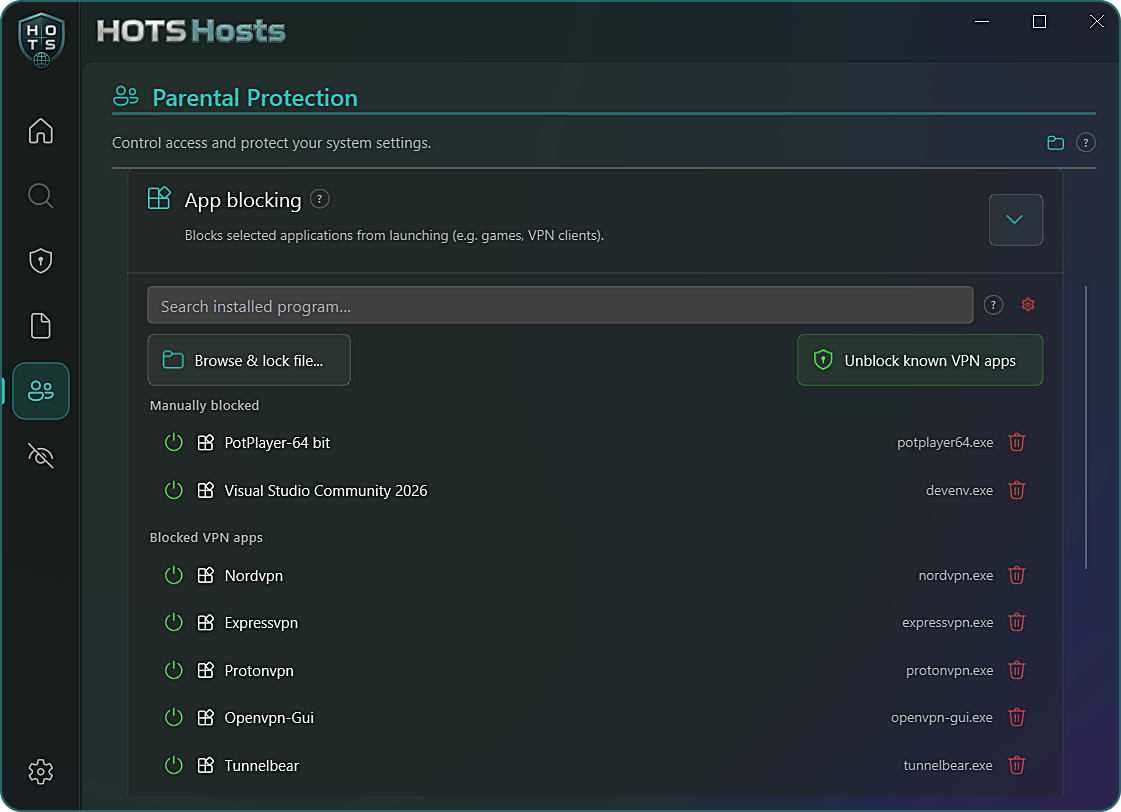Maximize the HOTS Hosts window
This screenshot has width=1121, height=812.
tap(1039, 21)
